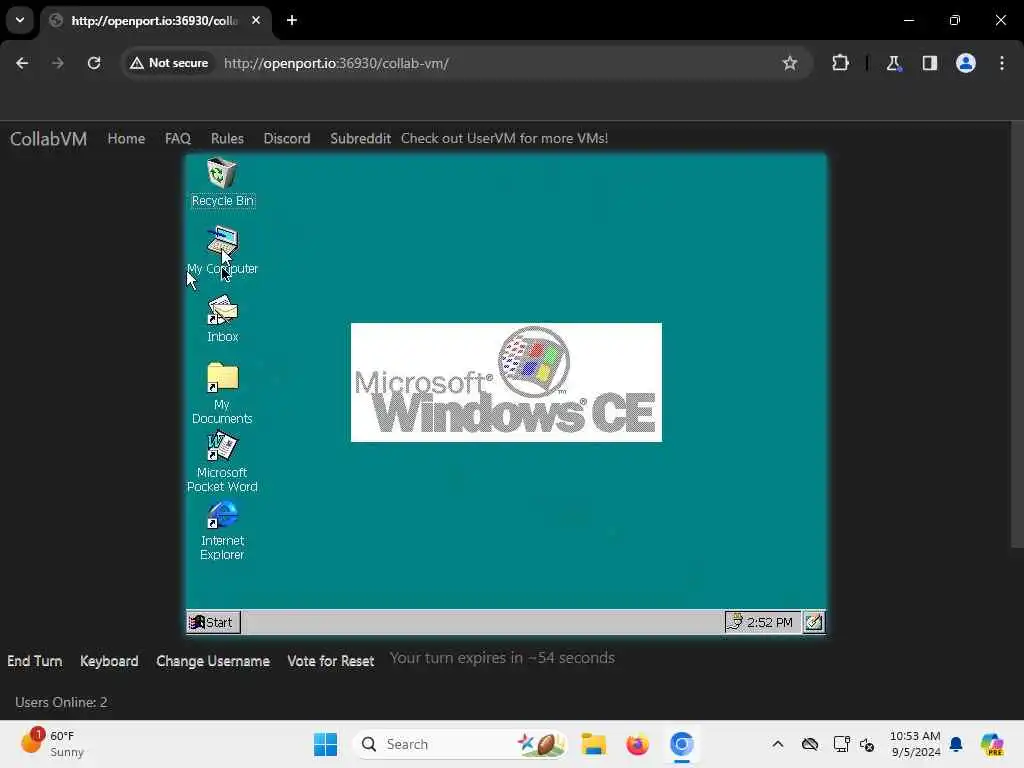Open the Discord nav link
This screenshot has height=768, width=1024.
point(287,138)
